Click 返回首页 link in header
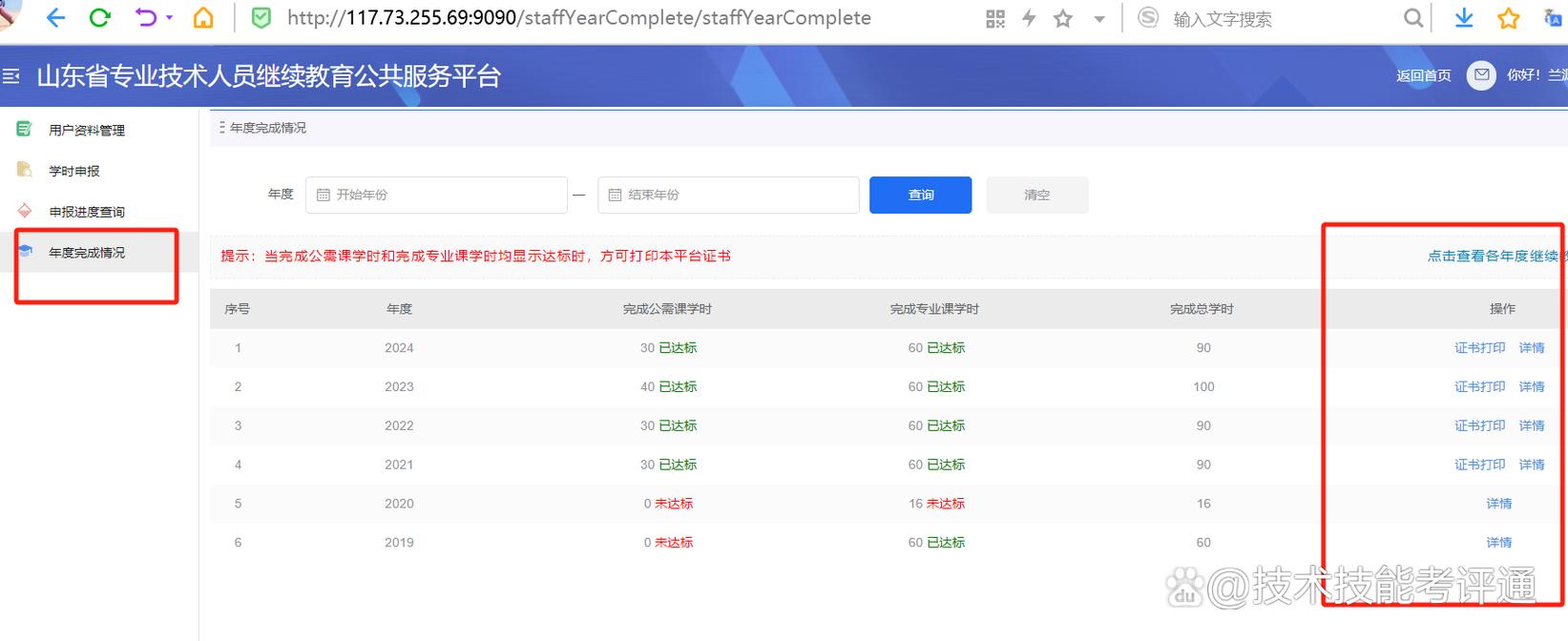Screen dimensions: 1568x641 [x=1423, y=75]
